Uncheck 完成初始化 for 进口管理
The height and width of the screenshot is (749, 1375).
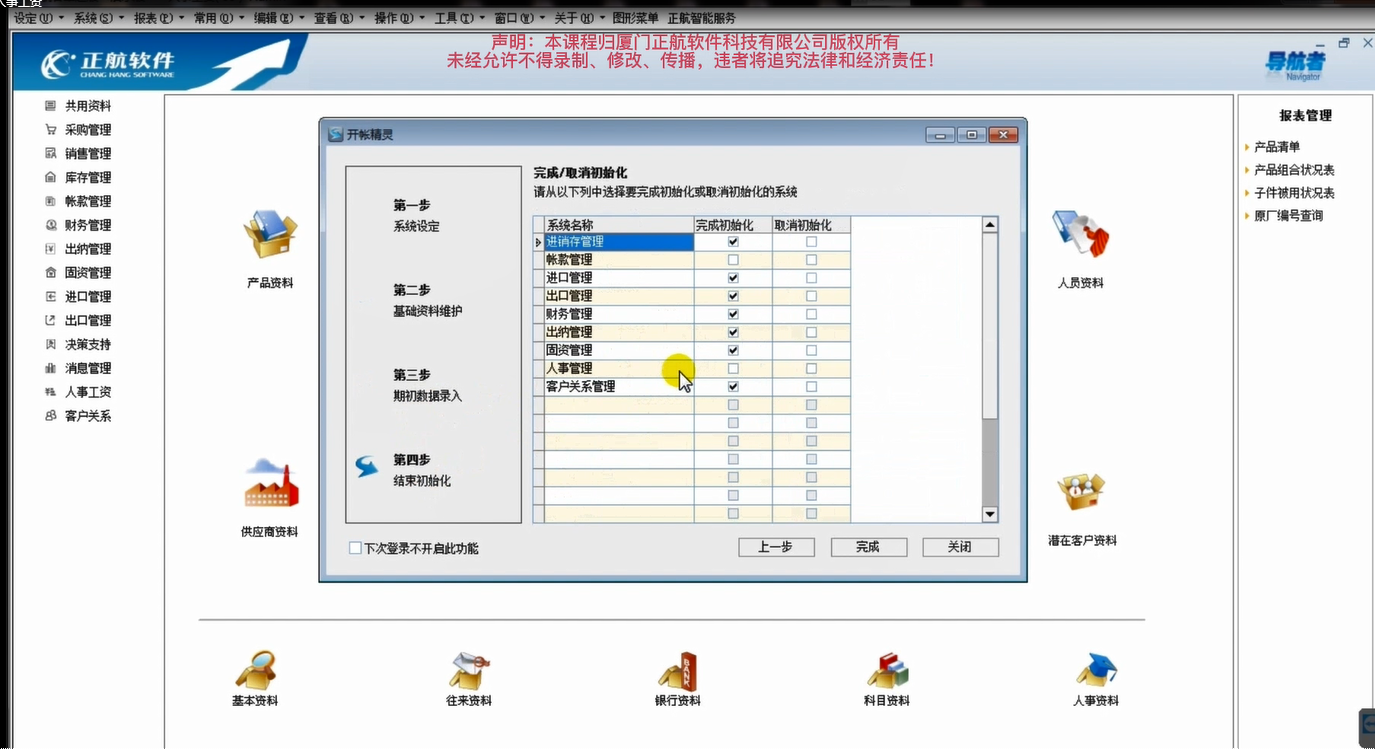(x=733, y=278)
